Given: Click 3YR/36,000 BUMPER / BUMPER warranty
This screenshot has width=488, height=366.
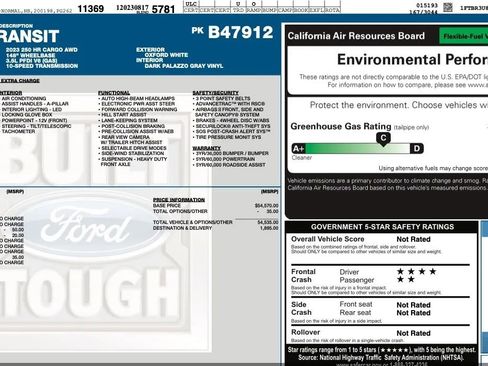Looking at the screenshot, I should (x=232, y=153).
